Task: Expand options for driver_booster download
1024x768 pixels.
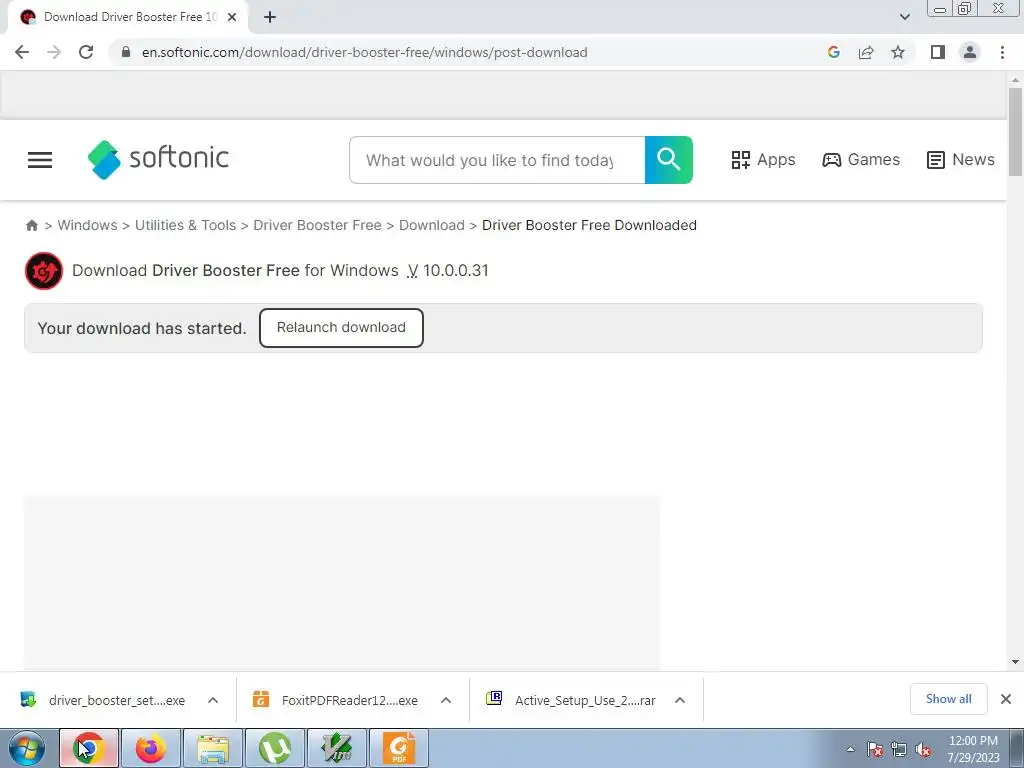Action: (x=213, y=700)
